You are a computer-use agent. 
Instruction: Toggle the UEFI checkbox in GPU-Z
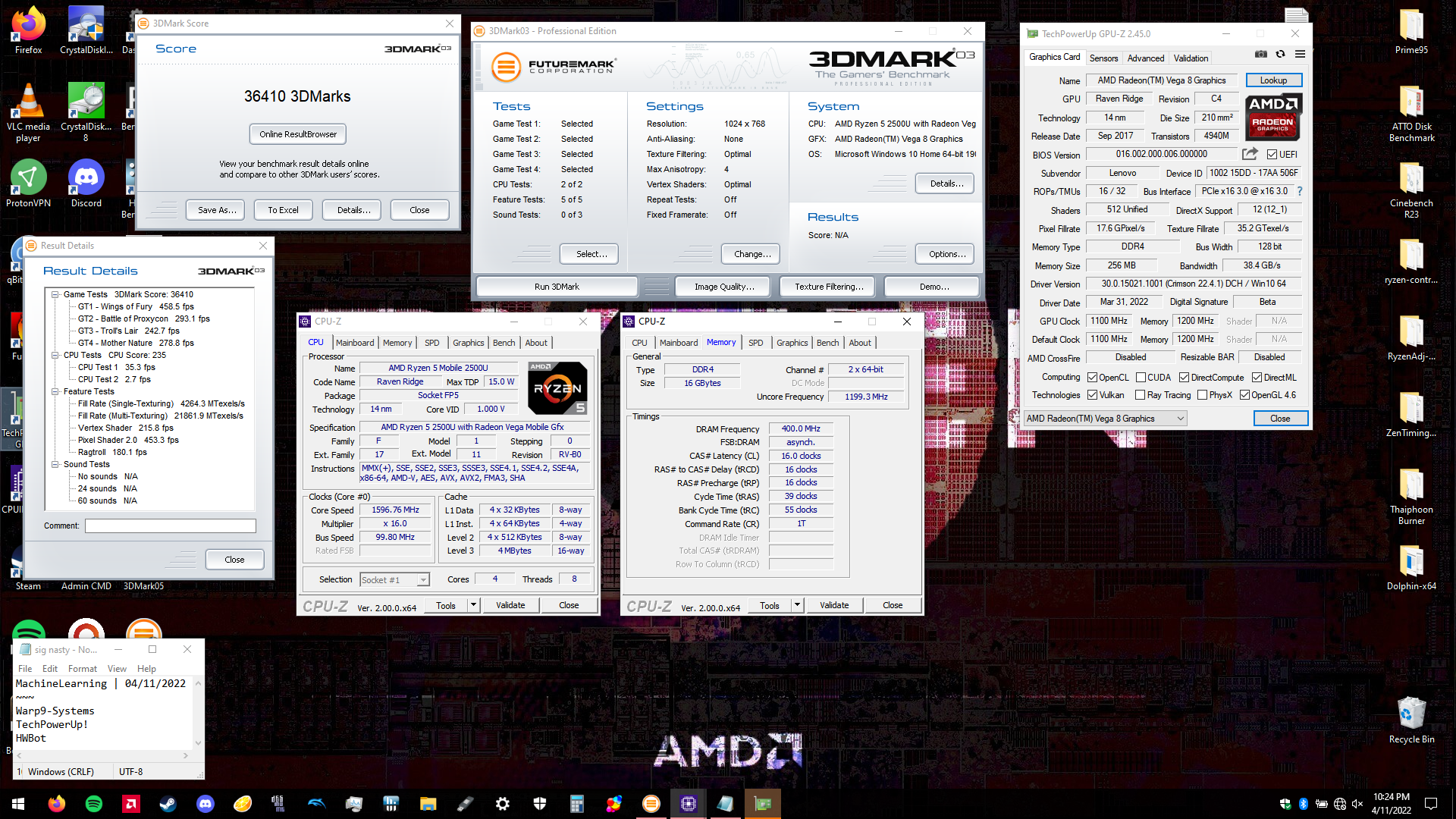(x=1272, y=155)
